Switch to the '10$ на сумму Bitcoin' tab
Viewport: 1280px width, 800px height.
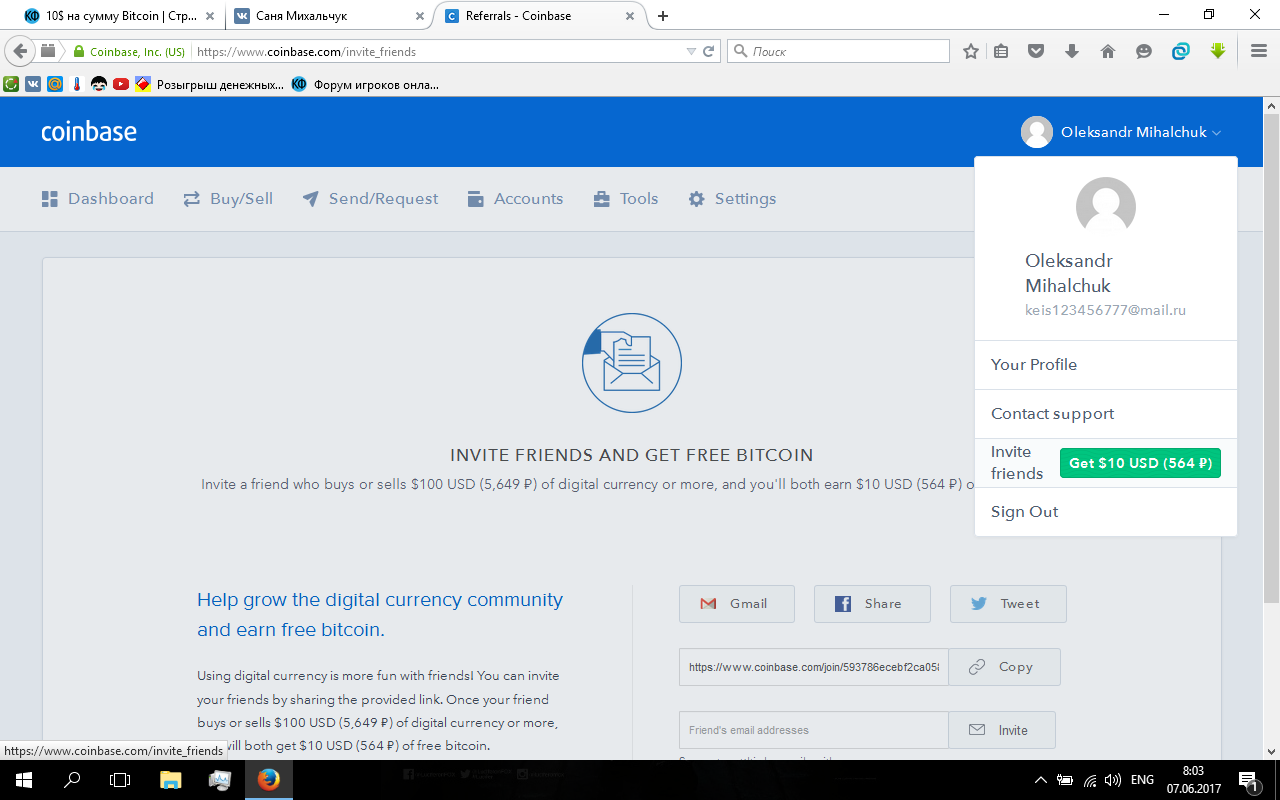point(118,15)
